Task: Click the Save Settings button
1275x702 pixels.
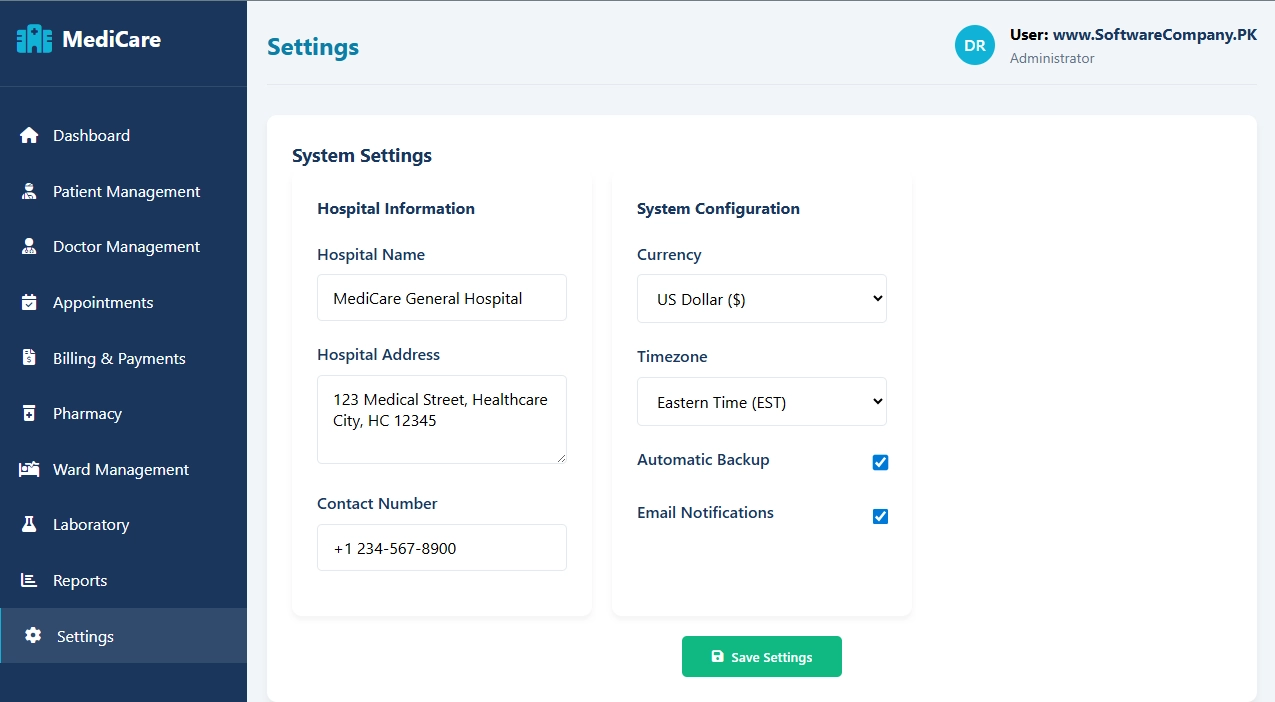Action: click(761, 656)
